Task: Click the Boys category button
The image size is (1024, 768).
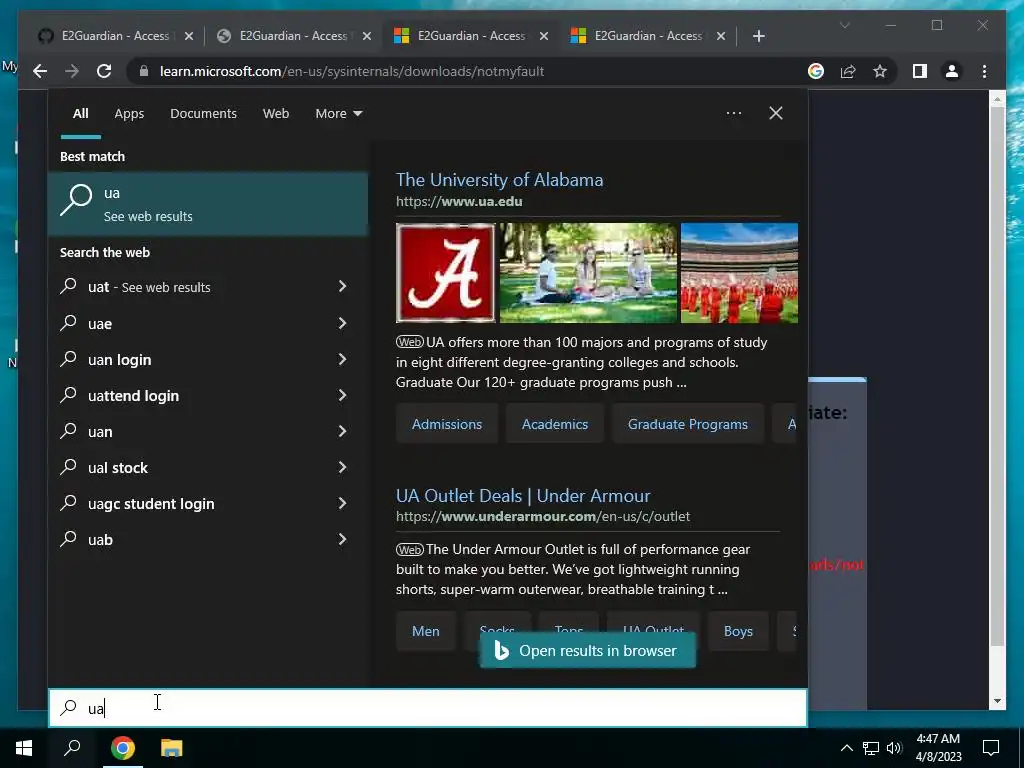Action: tap(738, 631)
